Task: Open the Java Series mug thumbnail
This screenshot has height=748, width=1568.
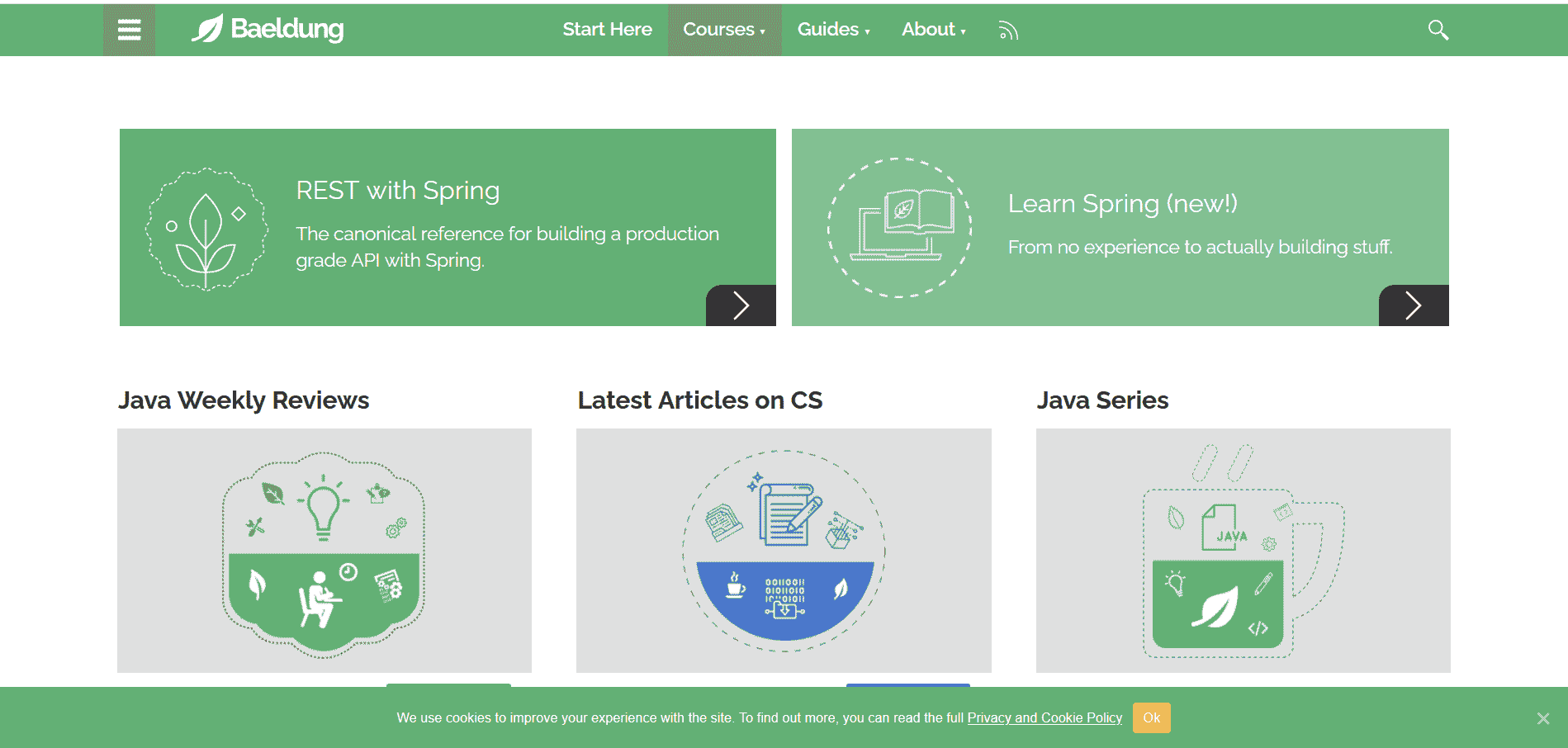Action: 1243,550
